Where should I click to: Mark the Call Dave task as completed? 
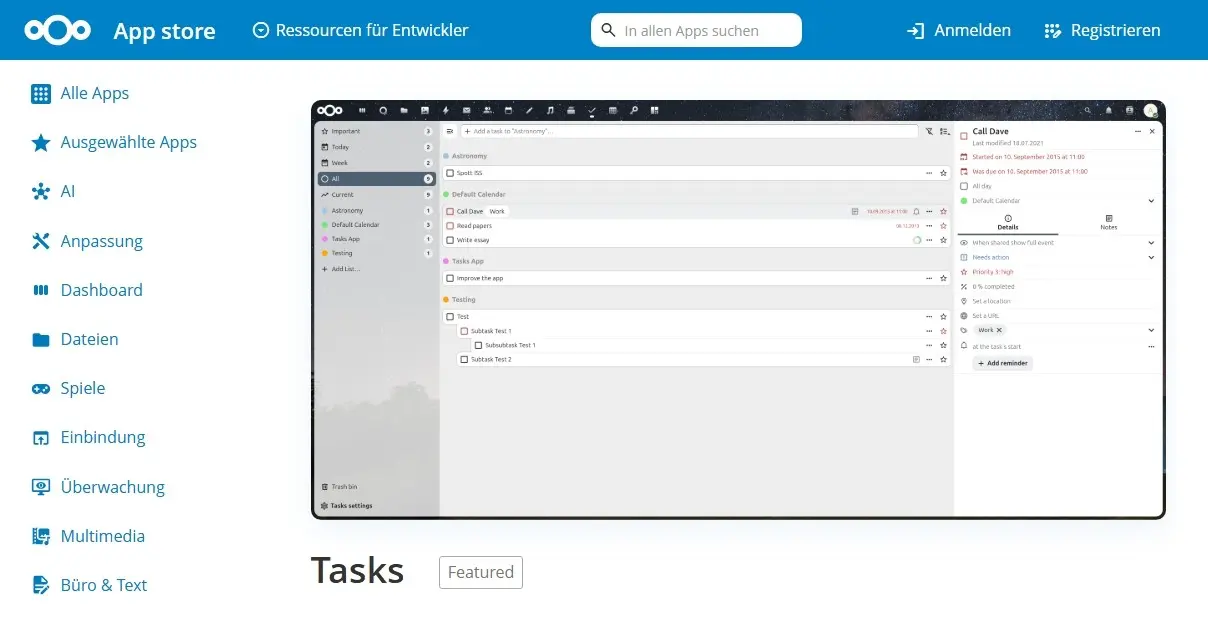pyautogui.click(x=451, y=211)
